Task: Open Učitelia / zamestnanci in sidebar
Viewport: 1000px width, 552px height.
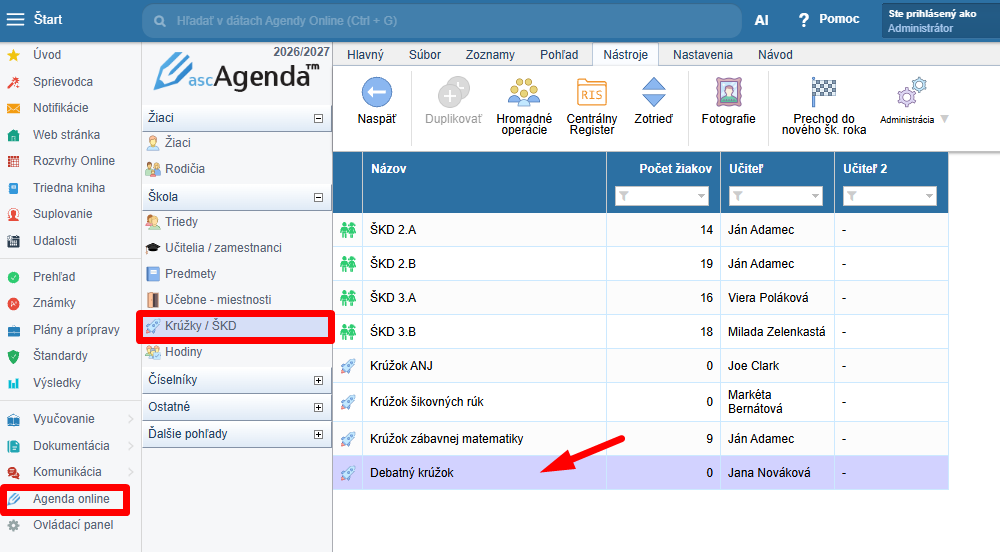Action: [223, 248]
